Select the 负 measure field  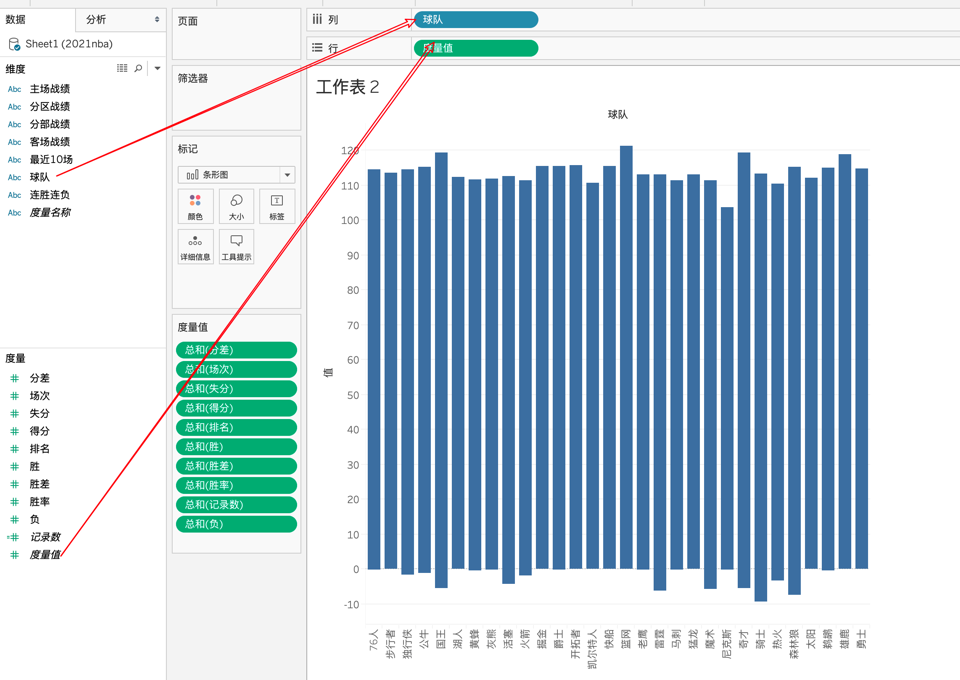coord(34,520)
